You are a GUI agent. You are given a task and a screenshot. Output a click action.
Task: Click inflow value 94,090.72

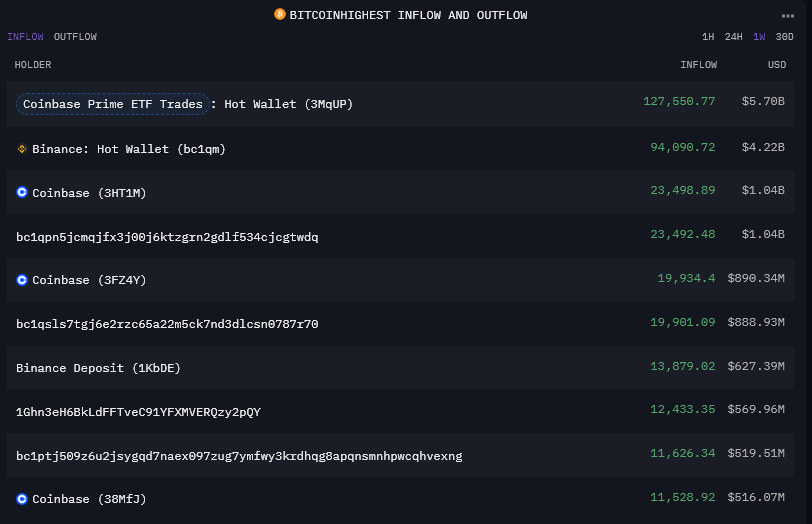point(683,148)
